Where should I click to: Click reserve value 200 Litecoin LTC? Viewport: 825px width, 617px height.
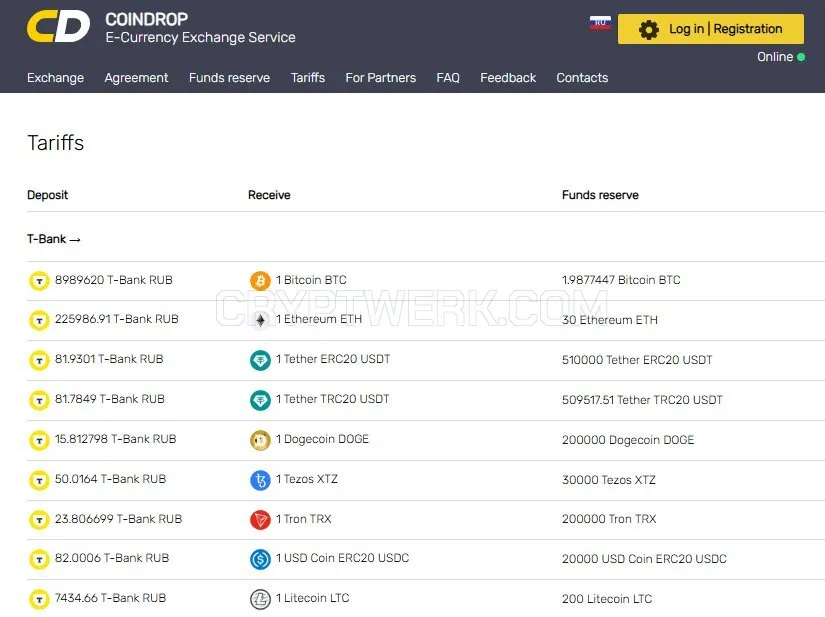click(x=607, y=599)
